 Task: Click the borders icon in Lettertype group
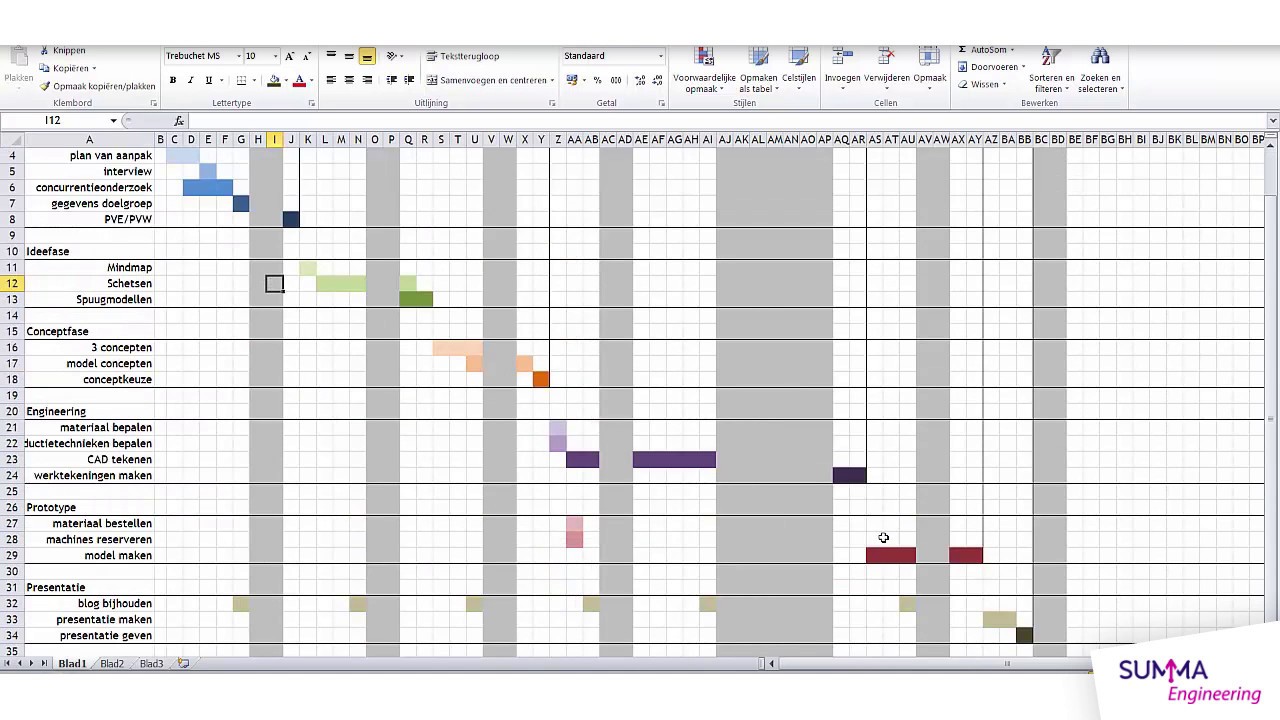(241, 80)
